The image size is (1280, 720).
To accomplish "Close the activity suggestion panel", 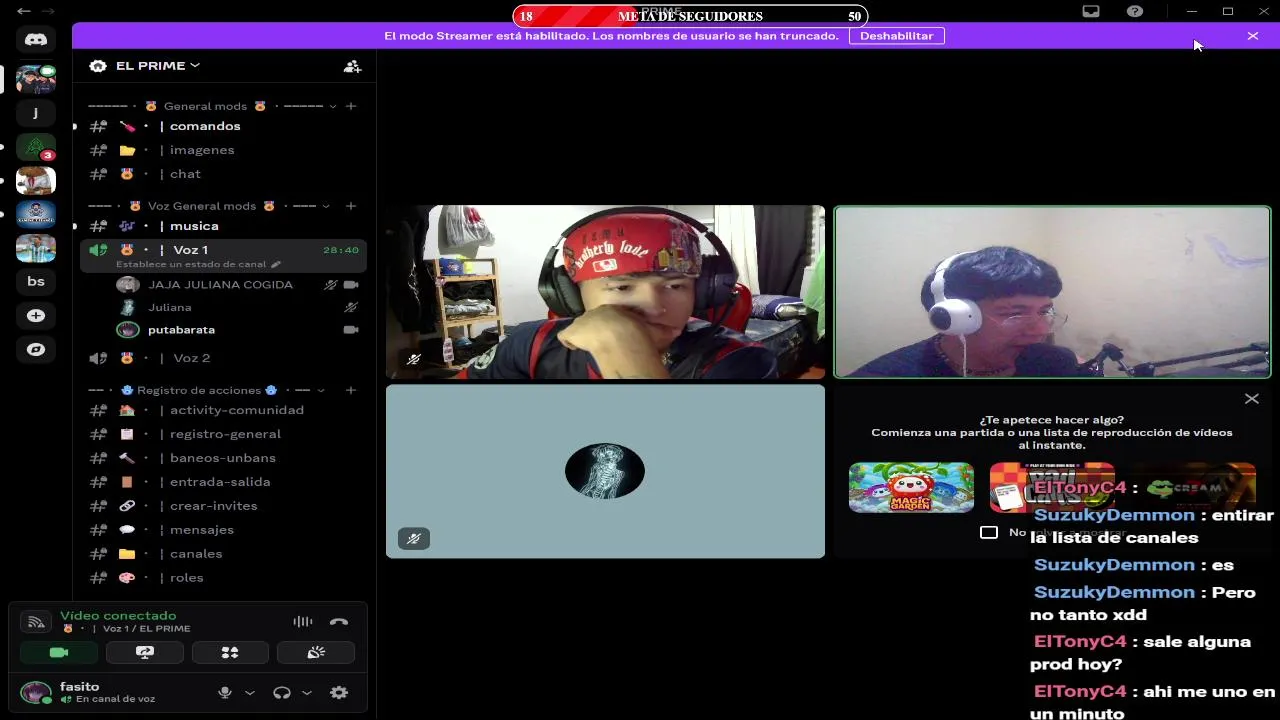I will [x=1251, y=399].
